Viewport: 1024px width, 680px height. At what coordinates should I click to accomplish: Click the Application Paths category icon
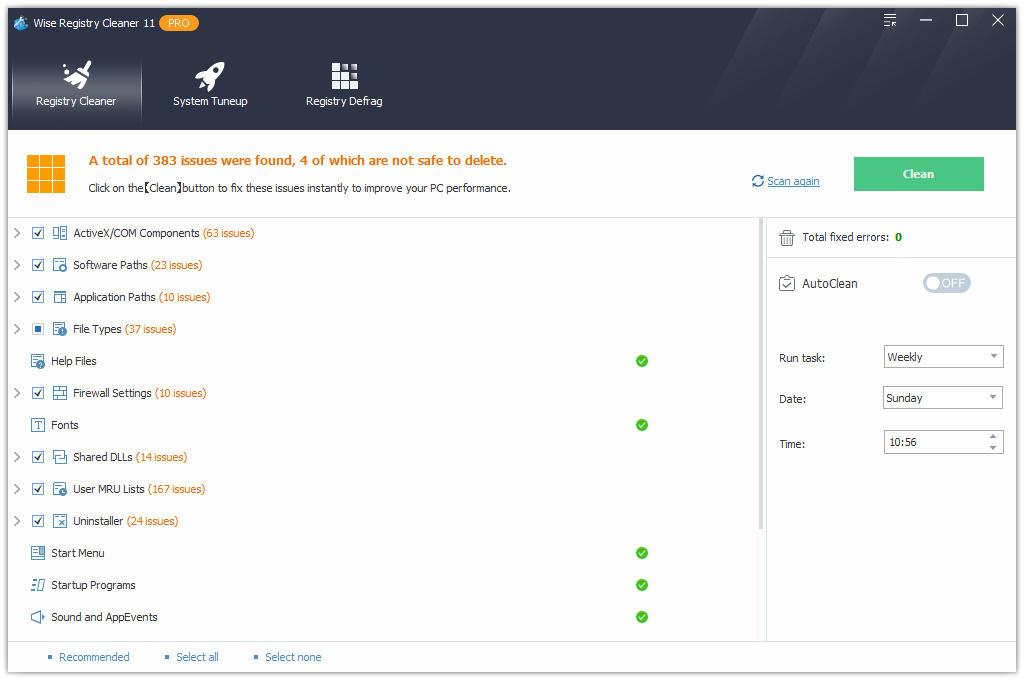pos(59,297)
